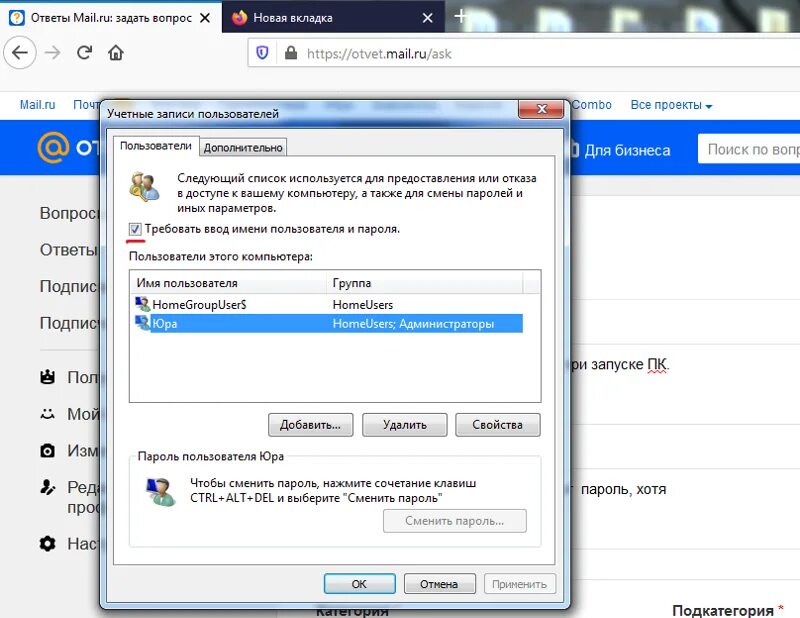Open settings gear icon in sidebar

(47, 543)
